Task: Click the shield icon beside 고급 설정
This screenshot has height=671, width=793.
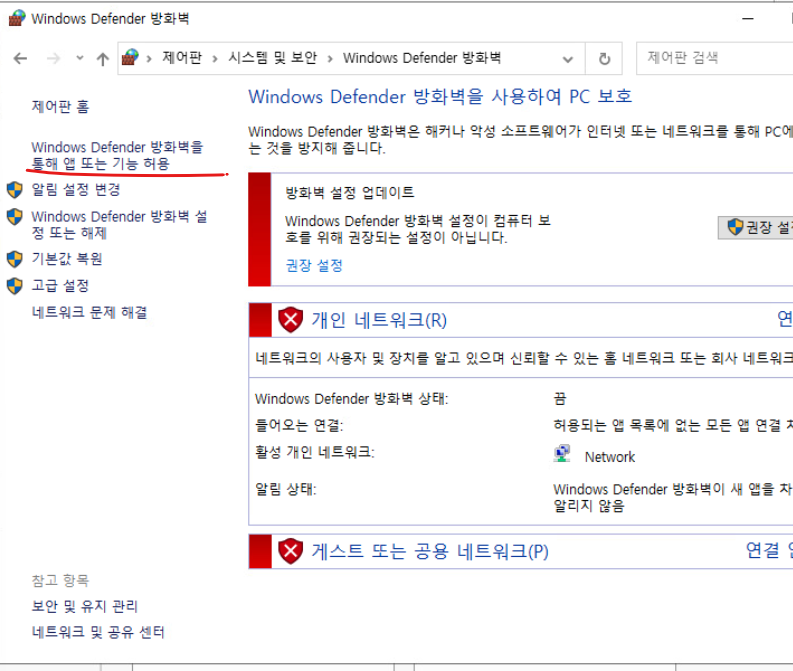Action: [15, 286]
